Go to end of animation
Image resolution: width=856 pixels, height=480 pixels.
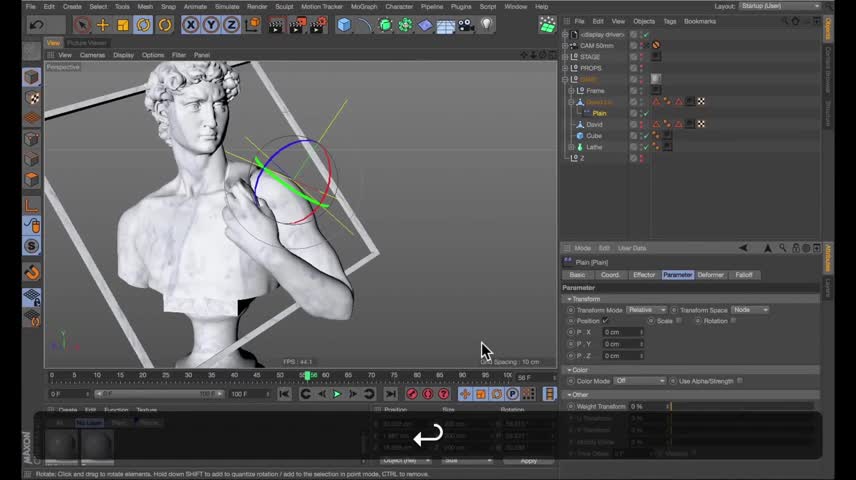pyautogui.click(x=391, y=394)
